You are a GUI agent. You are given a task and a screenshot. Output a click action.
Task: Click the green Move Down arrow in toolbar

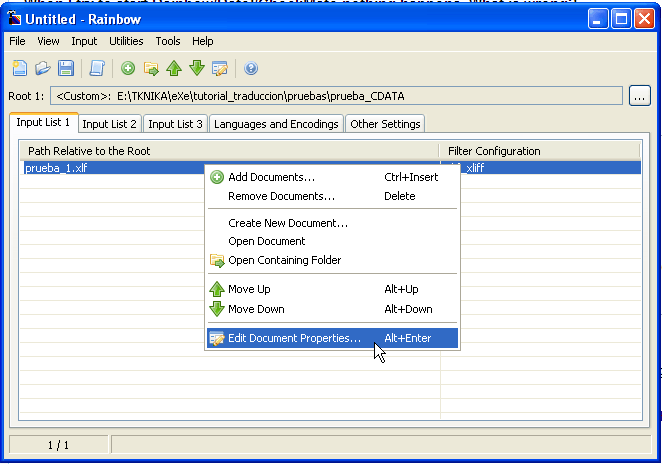(x=197, y=68)
